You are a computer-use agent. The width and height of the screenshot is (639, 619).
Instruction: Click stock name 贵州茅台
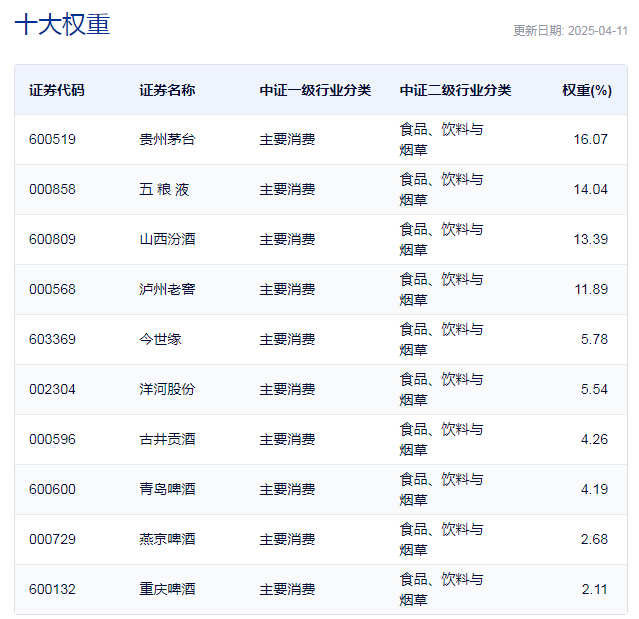pyautogui.click(x=167, y=139)
